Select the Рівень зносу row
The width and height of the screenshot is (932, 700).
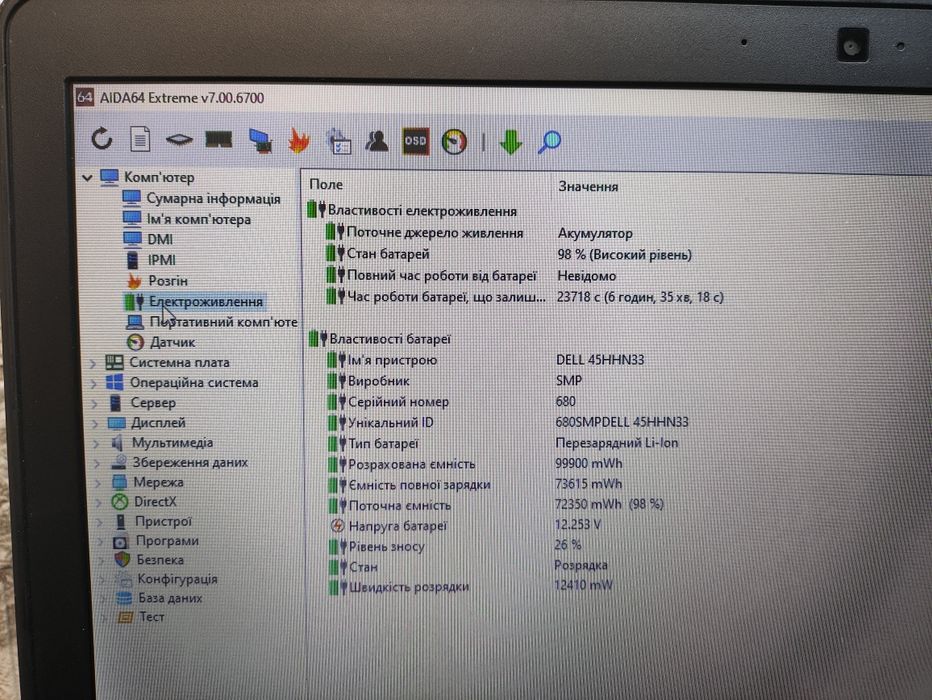pos(455,546)
